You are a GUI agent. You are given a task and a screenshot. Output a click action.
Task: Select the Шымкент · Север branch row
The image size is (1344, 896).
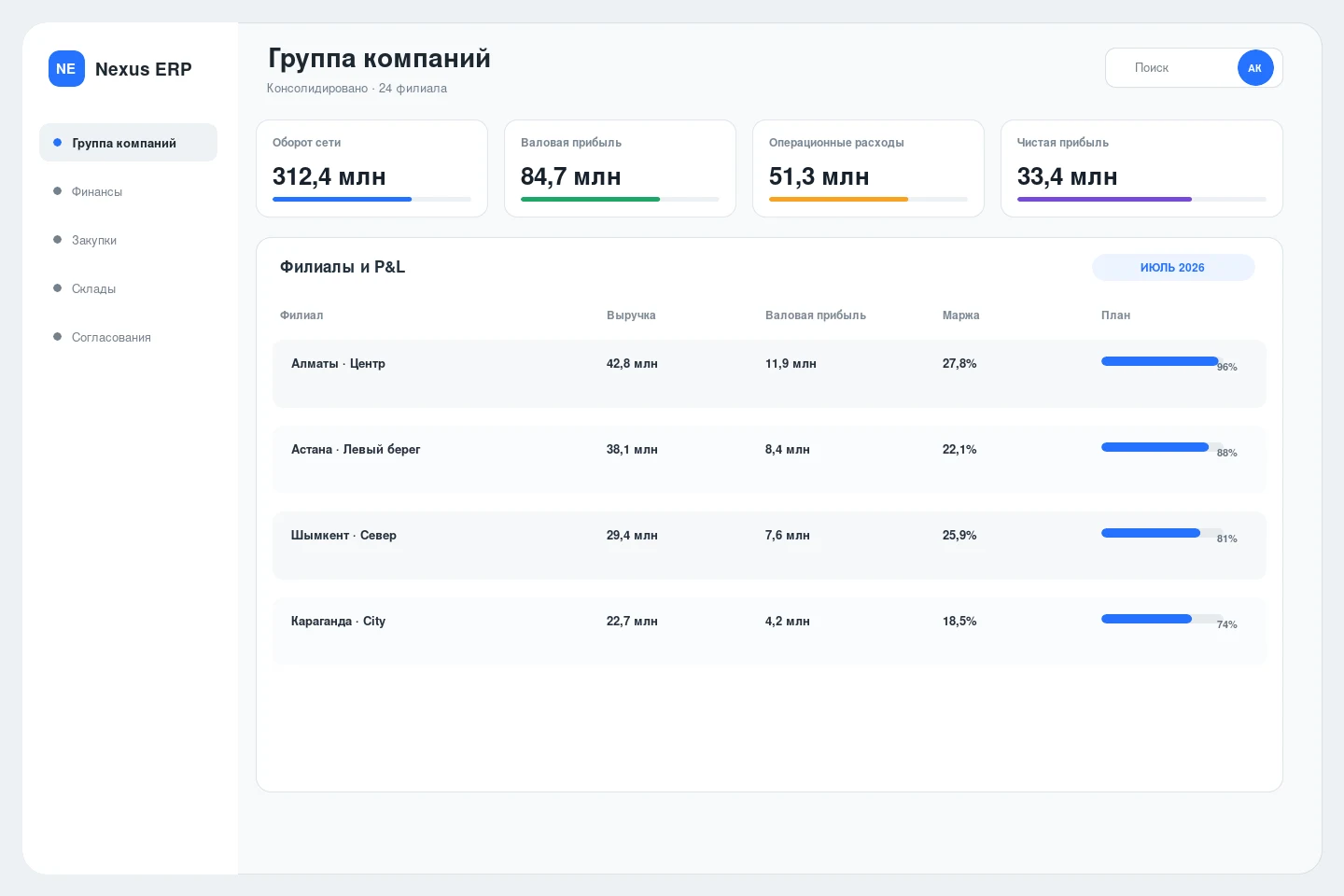tap(769, 545)
